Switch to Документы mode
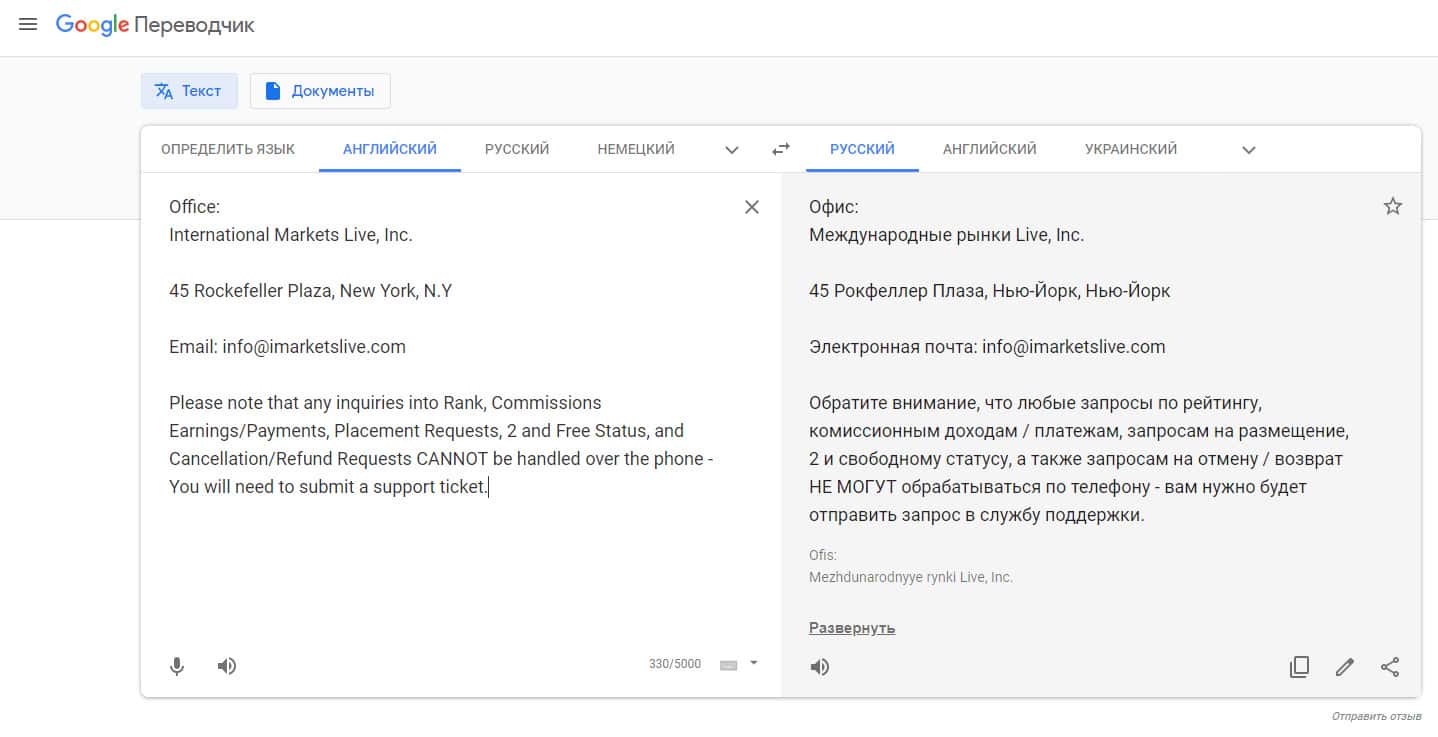 coord(320,91)
